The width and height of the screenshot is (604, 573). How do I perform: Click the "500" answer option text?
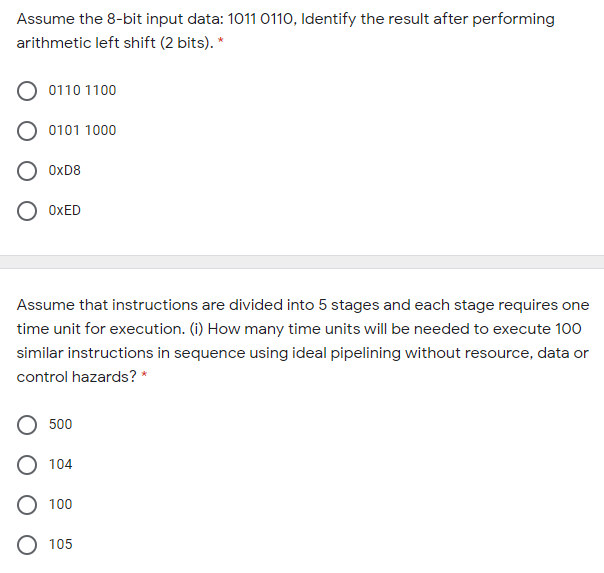[x=60, y=425]
